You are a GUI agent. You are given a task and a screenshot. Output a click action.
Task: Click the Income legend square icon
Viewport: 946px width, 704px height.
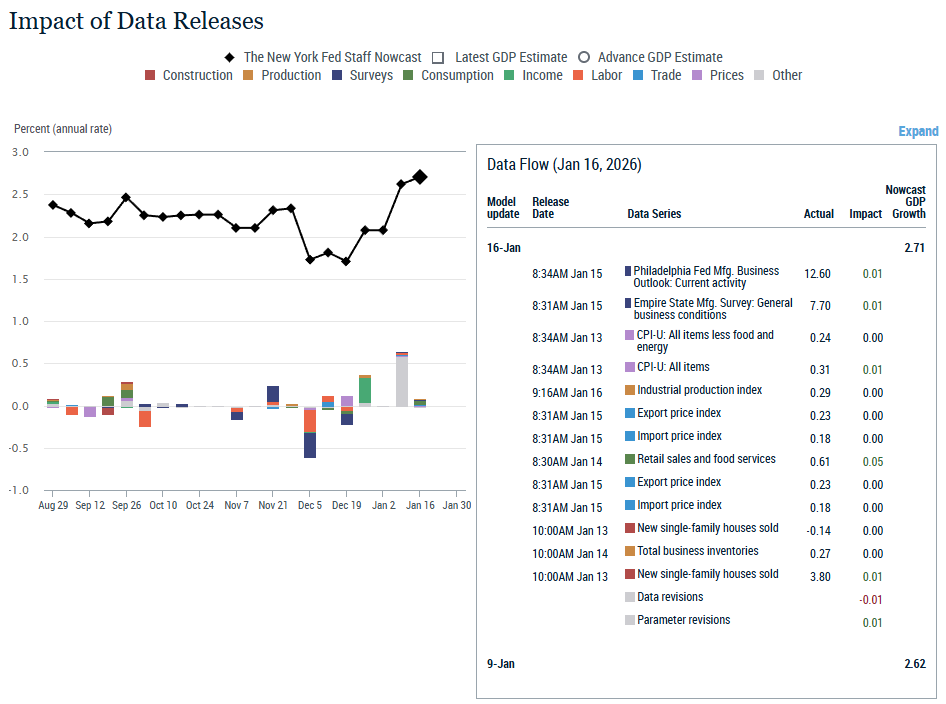click(510, 75)
